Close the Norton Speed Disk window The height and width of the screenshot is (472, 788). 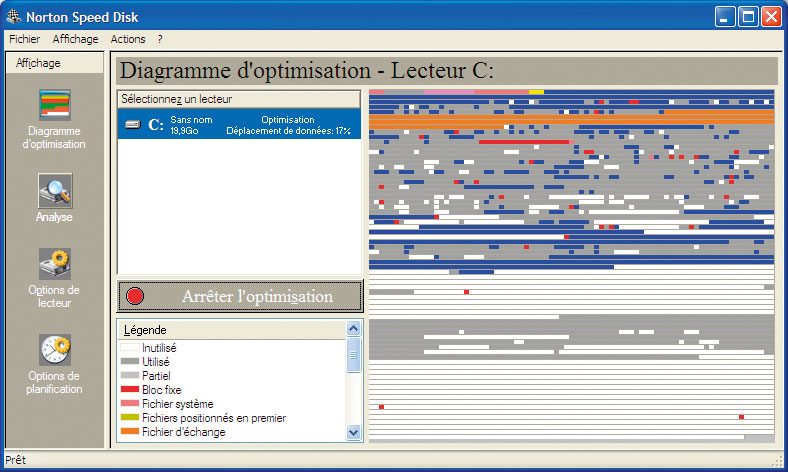[x=770, y=17]
